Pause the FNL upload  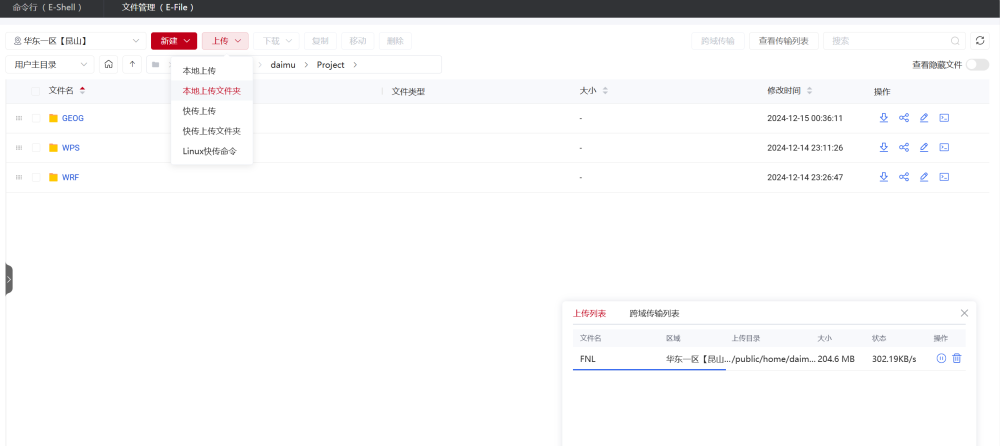941,359
